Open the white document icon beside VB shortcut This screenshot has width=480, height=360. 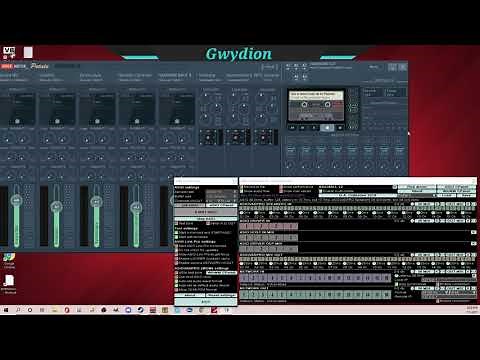click(x=28, y=52)
